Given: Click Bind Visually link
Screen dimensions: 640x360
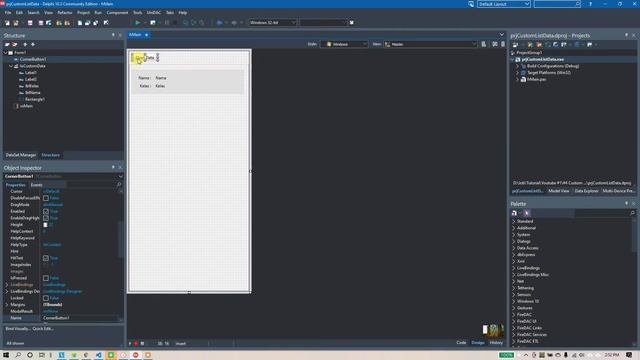Looking at the screenshot, I should click(x=18, y=329).
